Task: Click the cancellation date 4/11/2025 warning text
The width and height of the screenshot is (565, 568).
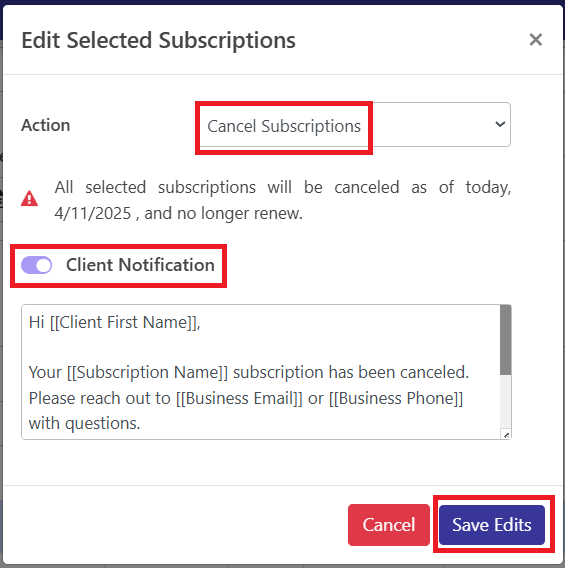Action: 93,213
